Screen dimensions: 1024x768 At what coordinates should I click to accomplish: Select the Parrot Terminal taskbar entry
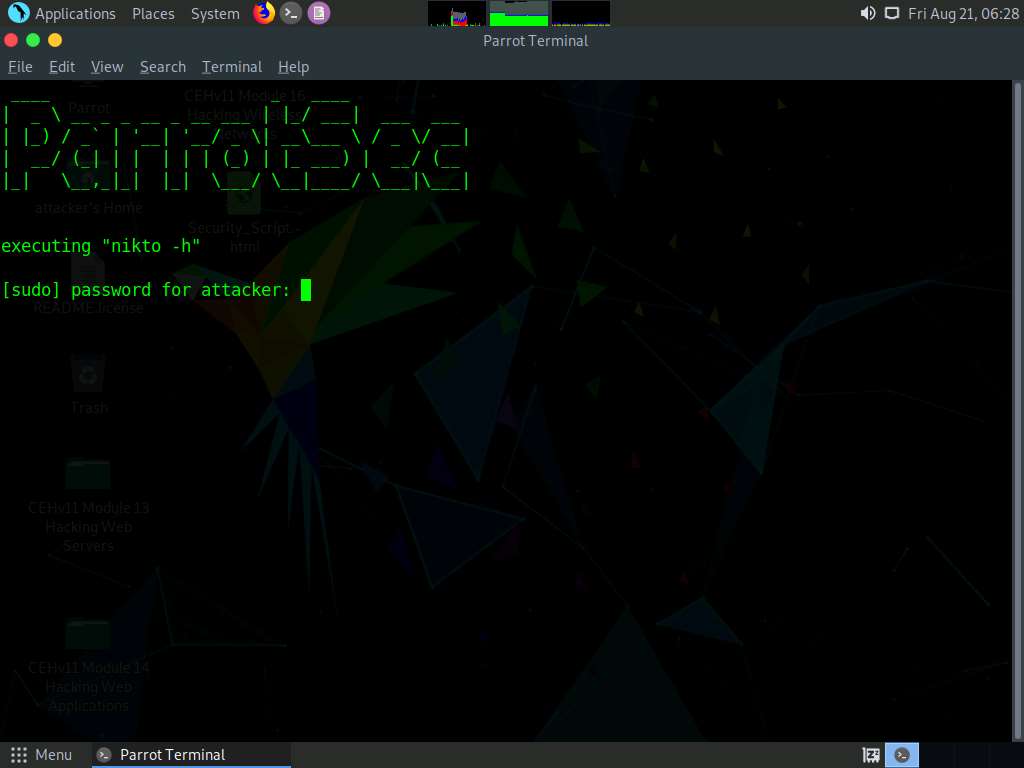pyautogui.click(x=191, y=755)
